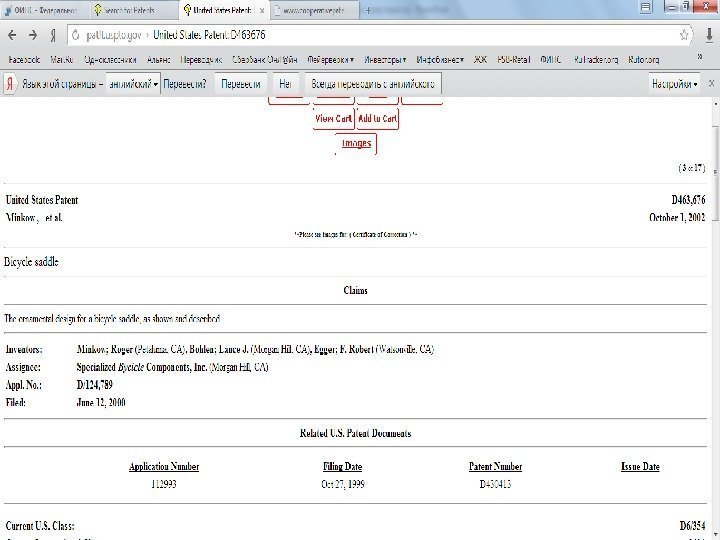
Task: Open the Mail.Ru bookmark
Action: click(x=62, y=59)
